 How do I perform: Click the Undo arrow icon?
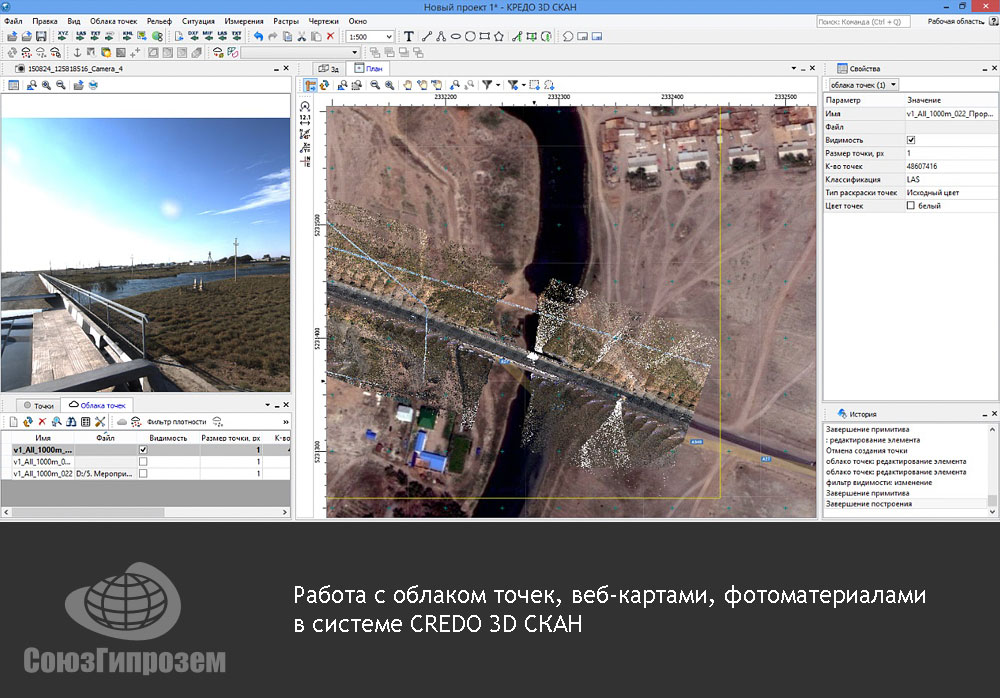coord(258,36)
